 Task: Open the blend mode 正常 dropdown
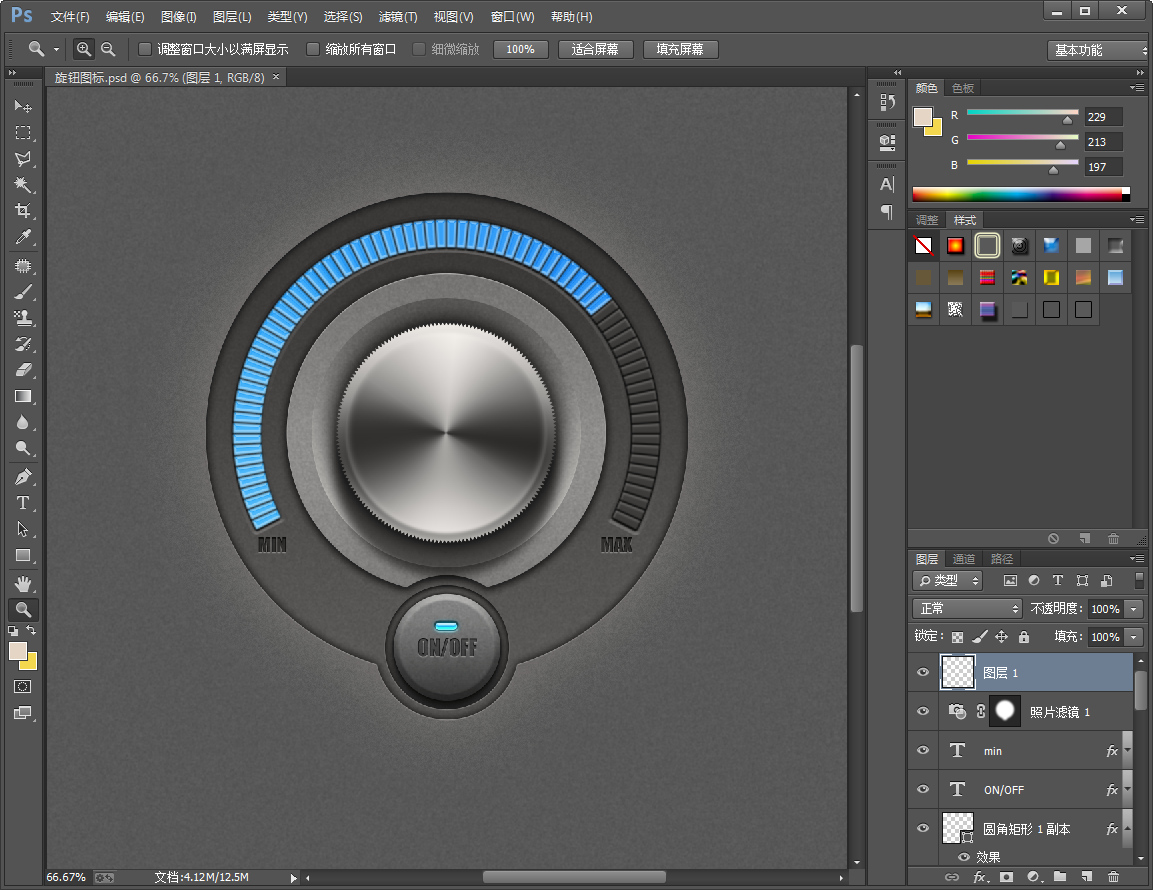967,608
